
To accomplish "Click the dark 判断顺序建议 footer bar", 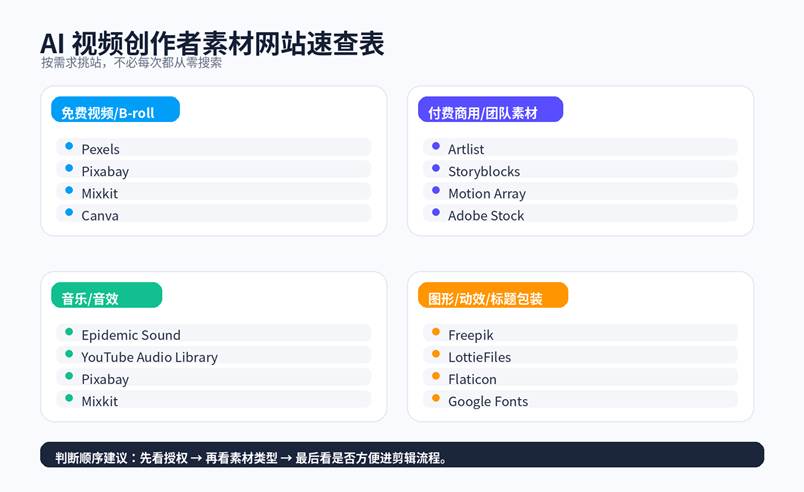I will click(x=402, y=455).
